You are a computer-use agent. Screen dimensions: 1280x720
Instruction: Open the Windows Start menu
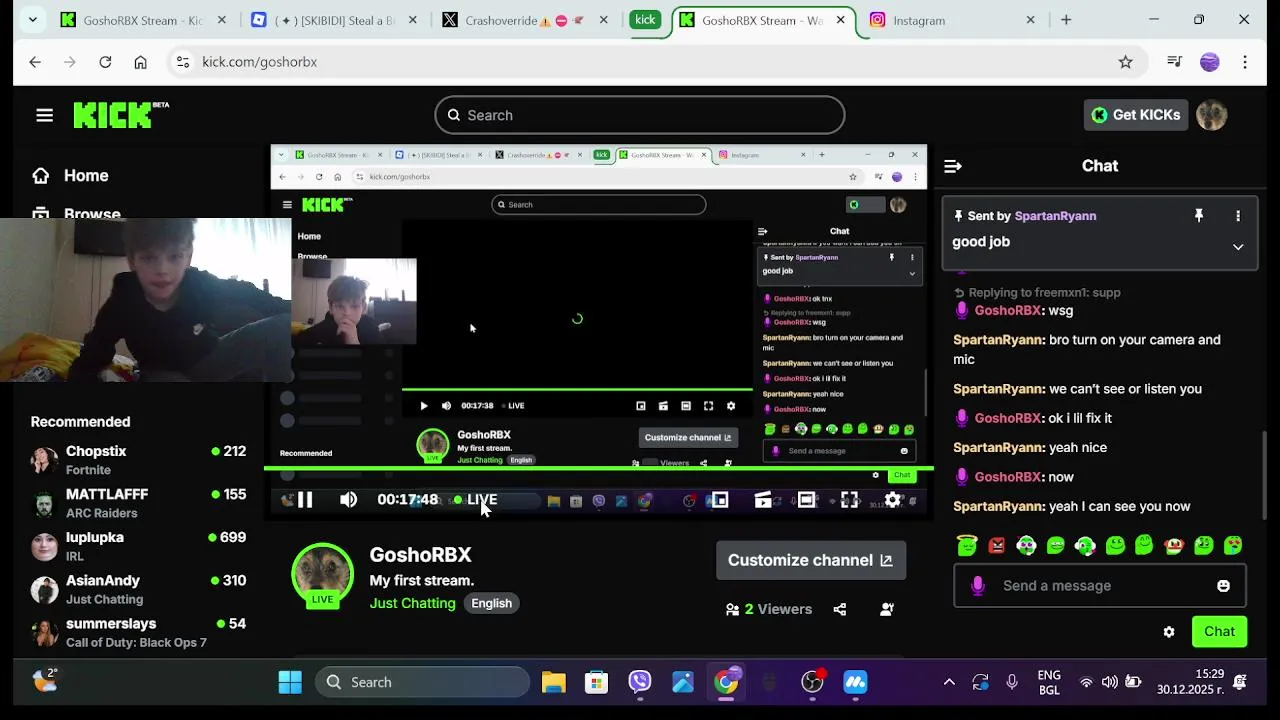pyautogui.click(x=290, y=683)
